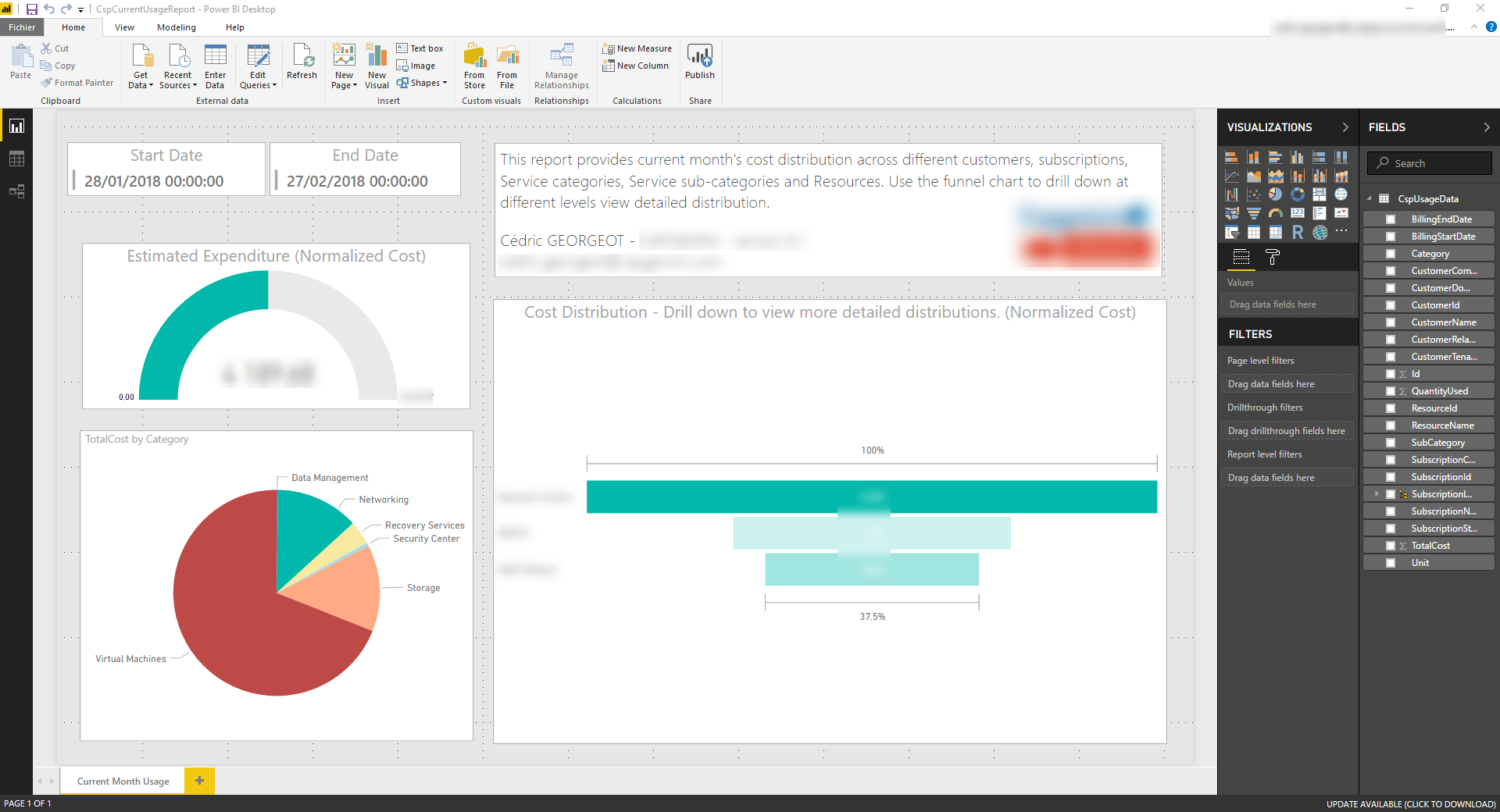This screenshot has height=812, width=1500.
Task: Collapse the CspUsageData table tree
Action: pos(1370,199)
